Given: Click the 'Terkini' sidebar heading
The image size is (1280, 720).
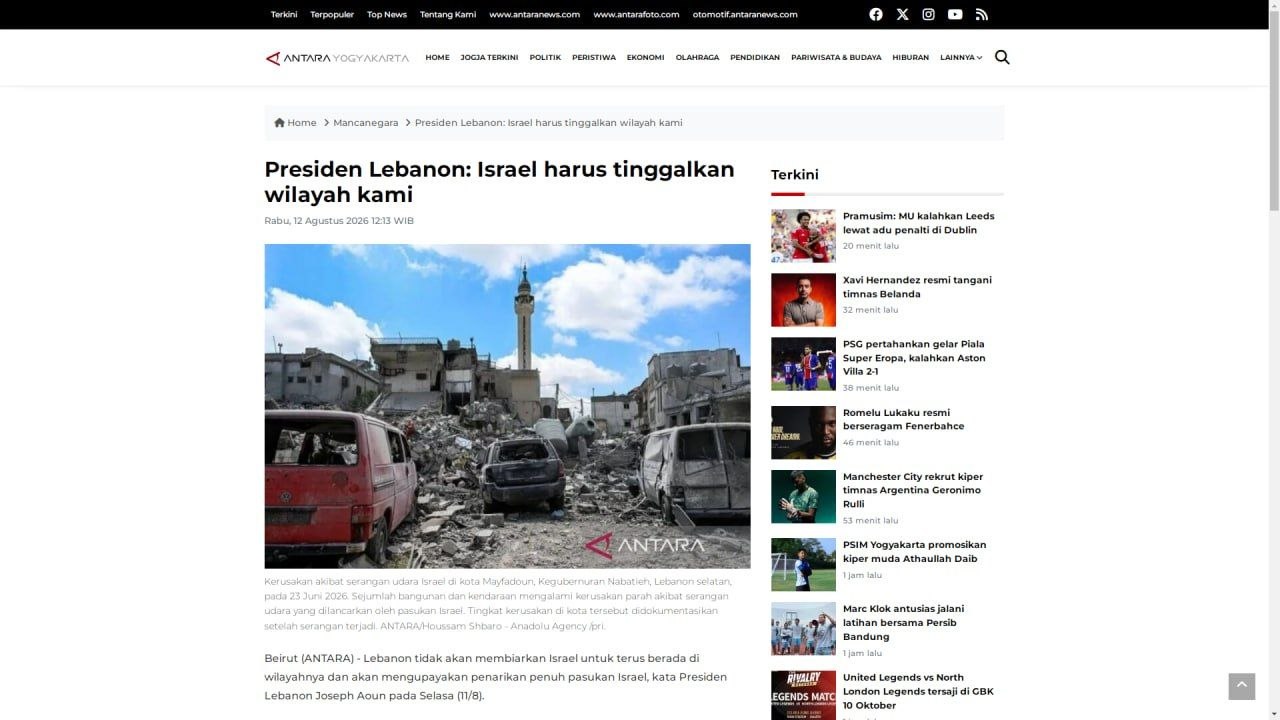Looking at the screenshot, I should pyautogui.click(x=795, y=175).
